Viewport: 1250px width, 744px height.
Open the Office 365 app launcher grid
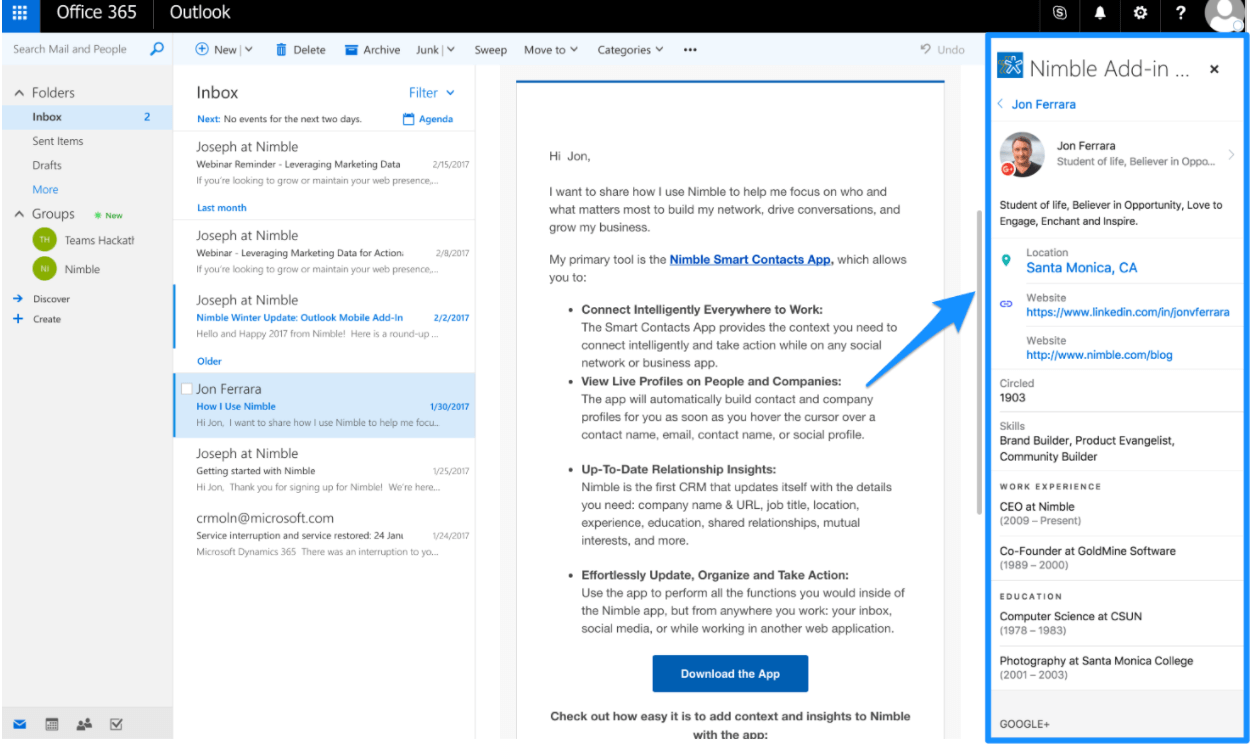[20, 13]
